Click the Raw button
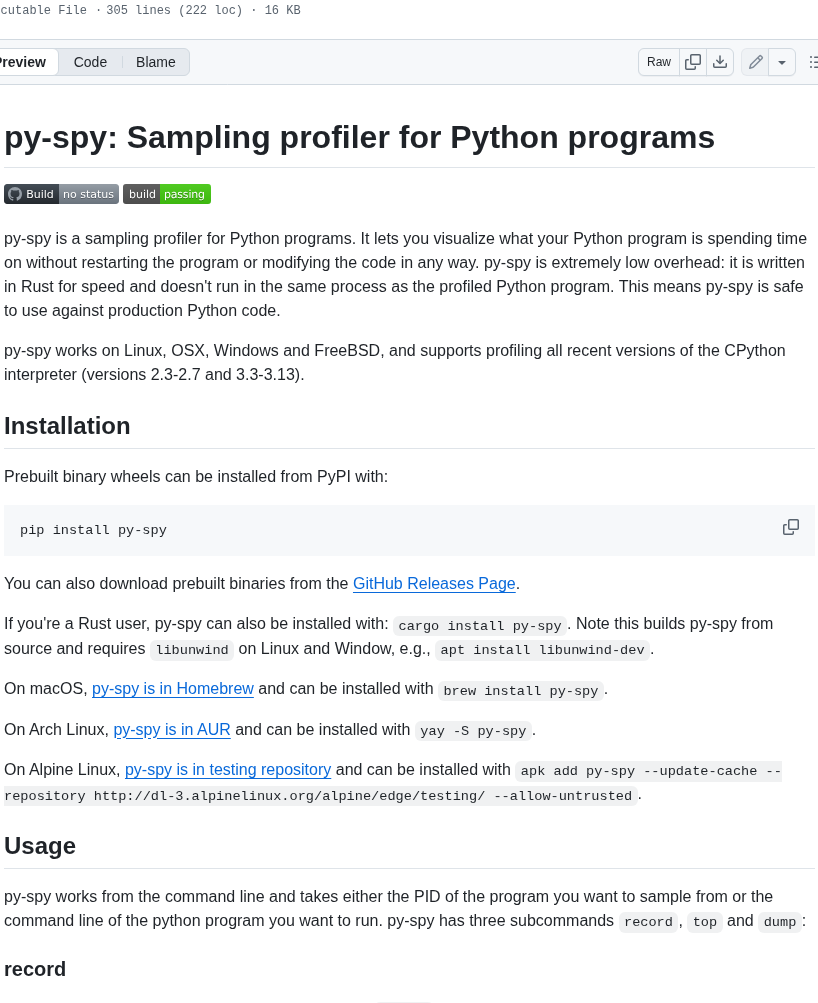This screenshot has width=818, height=1003. [658, 61]
